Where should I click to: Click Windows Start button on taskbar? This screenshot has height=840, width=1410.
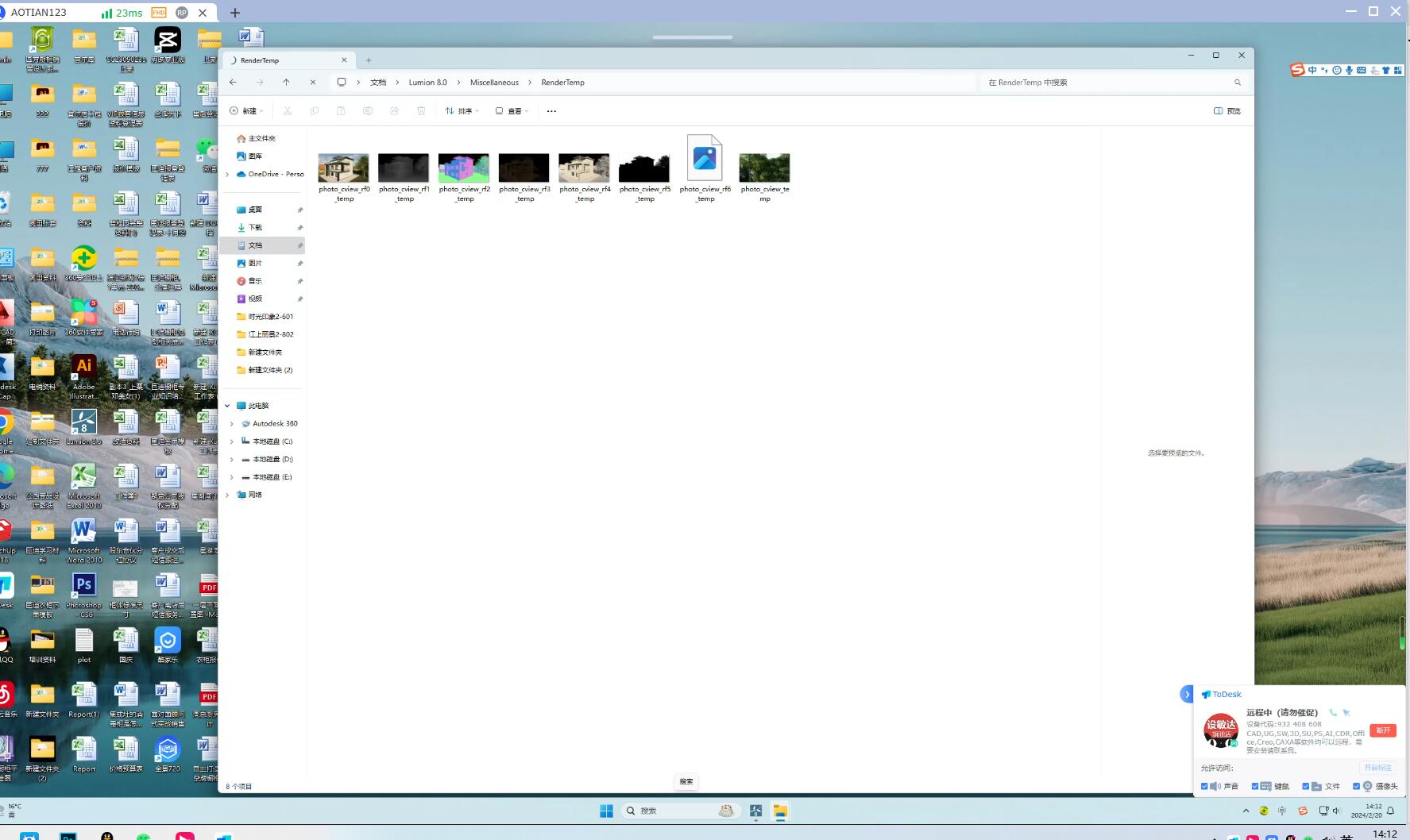606,811
